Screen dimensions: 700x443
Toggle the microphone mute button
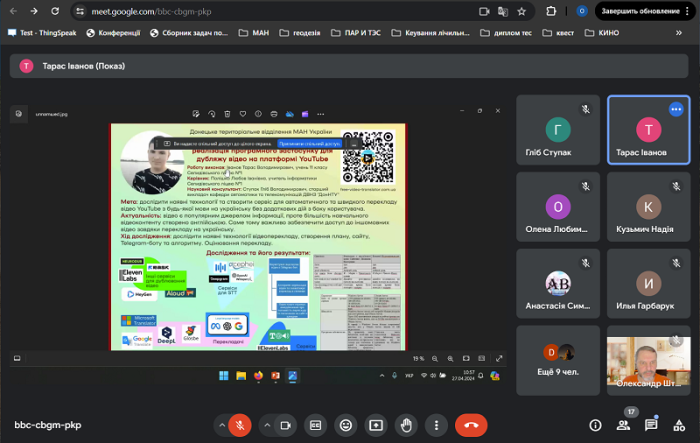coord(240,424)
